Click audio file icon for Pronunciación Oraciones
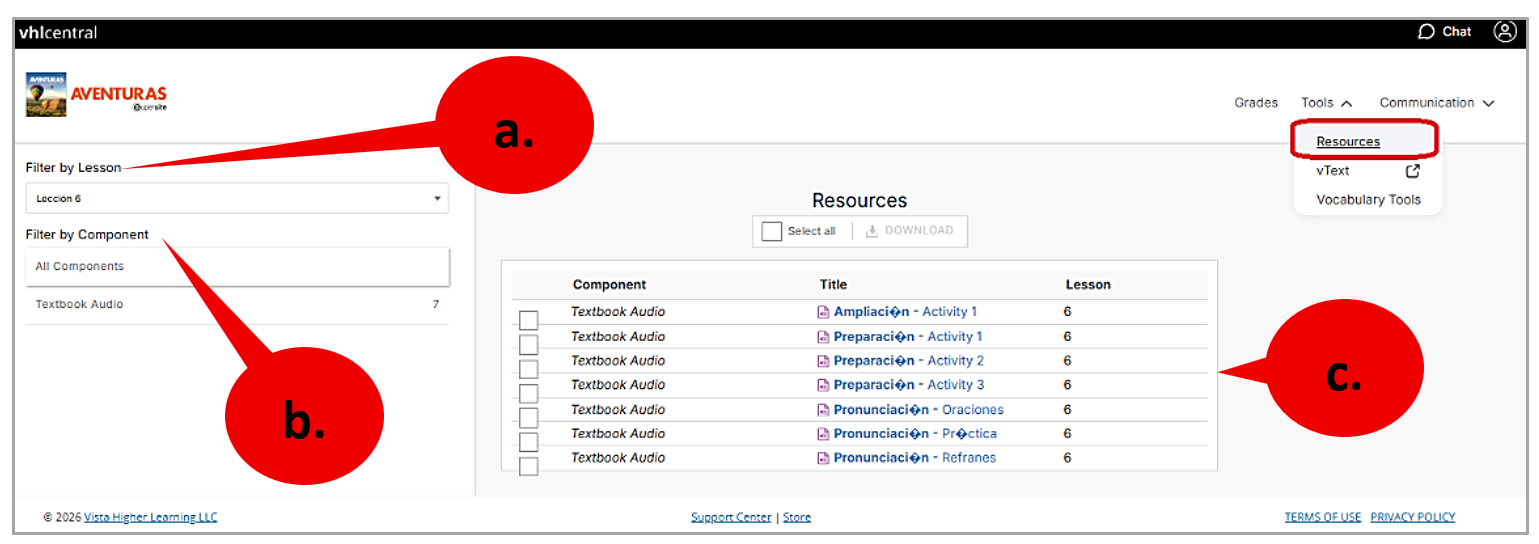This screenshot has width=1539, height=544. pyautogui.click(x=824, y=410)
